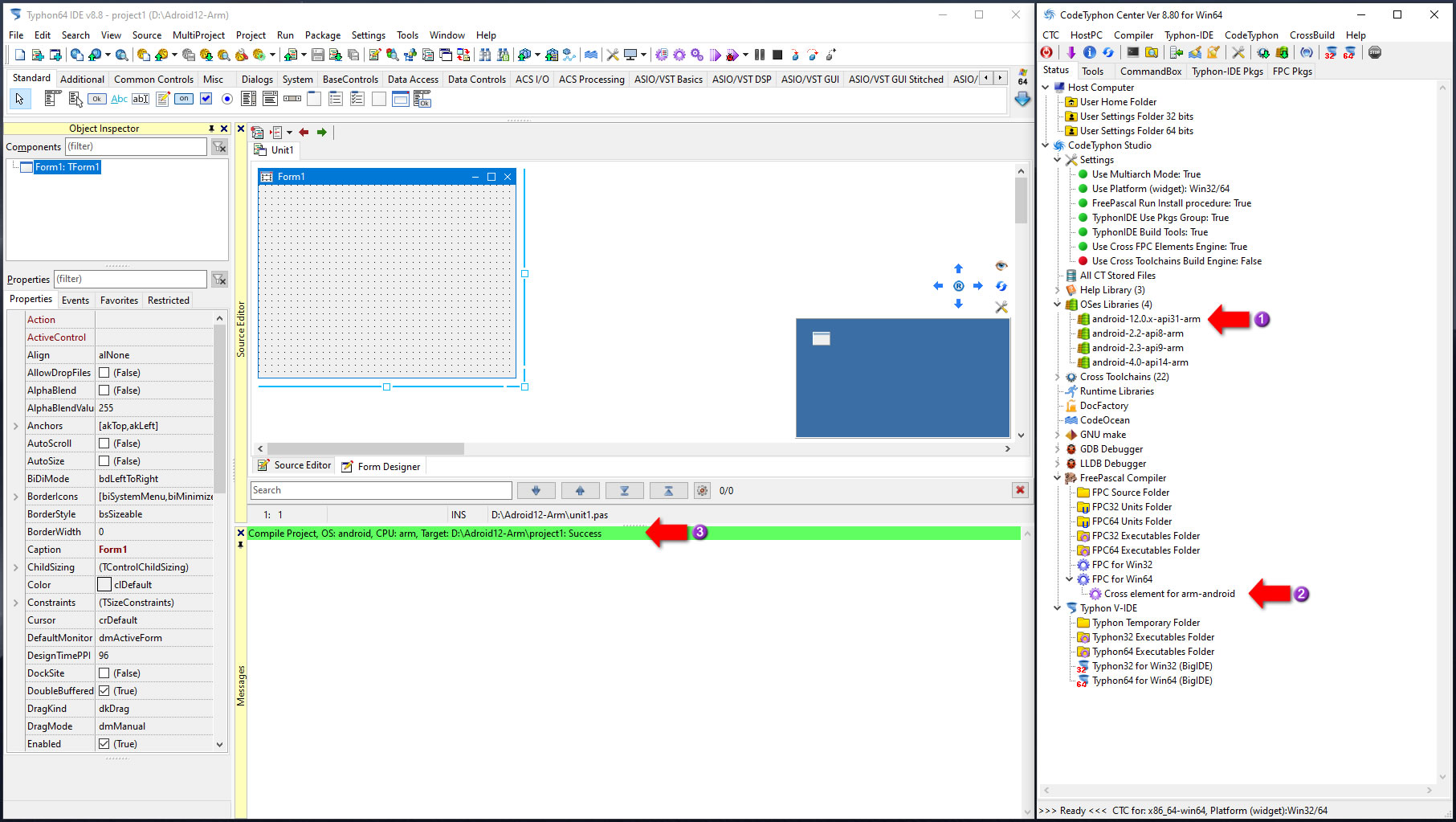Expand the Anchors property
Viewport: 1456px width, 822px height.
[15, 426]
